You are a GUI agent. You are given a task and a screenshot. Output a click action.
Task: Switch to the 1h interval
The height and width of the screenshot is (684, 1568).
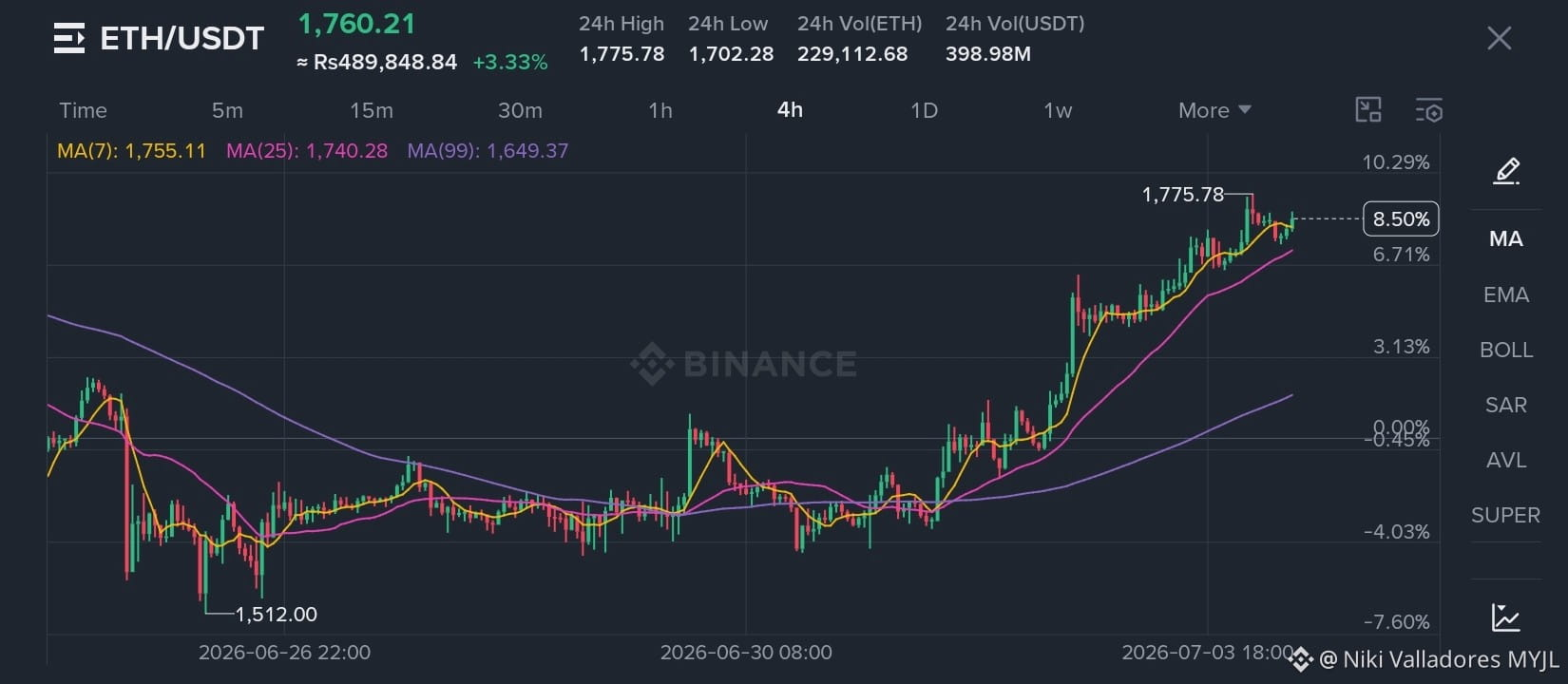[660, 110]
